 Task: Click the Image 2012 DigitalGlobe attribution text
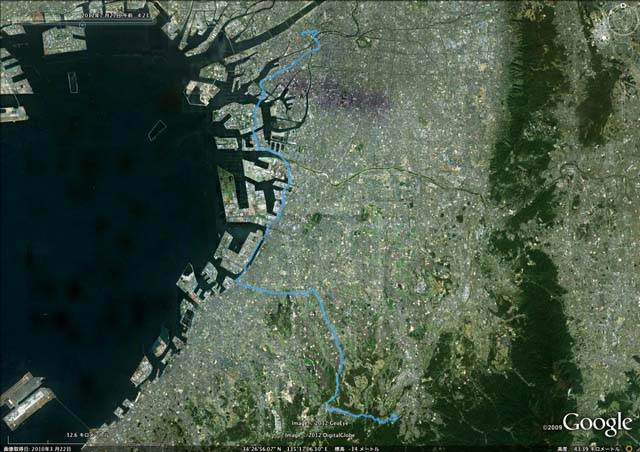[x=320, y=435]
